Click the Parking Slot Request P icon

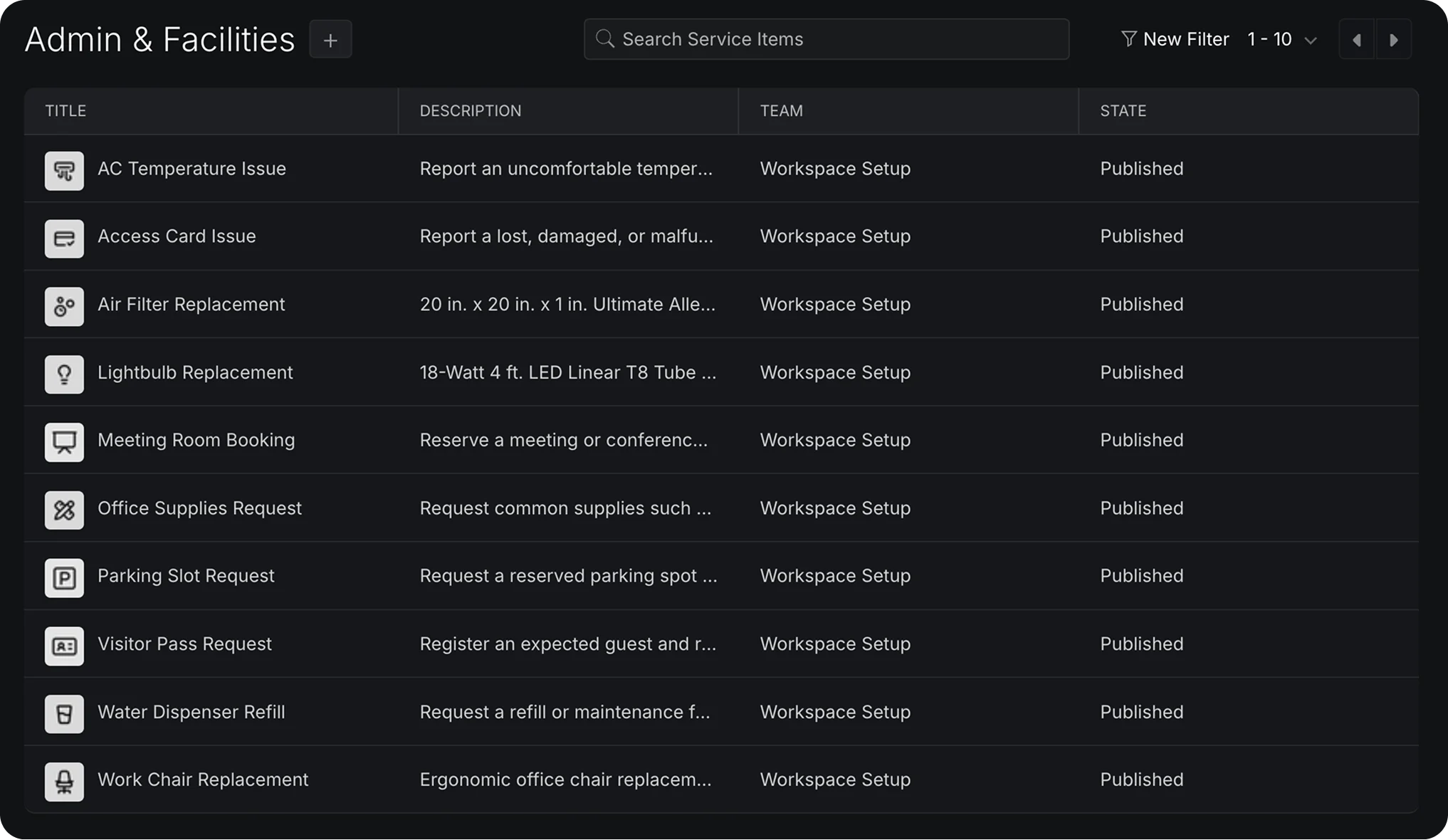tap(64, 578)
